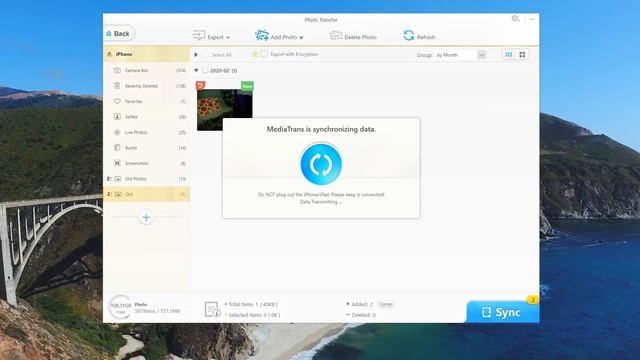640x360 pixels.
Task: Enable Export with Encryption checkbox
Action: click(x=264, y=54)
